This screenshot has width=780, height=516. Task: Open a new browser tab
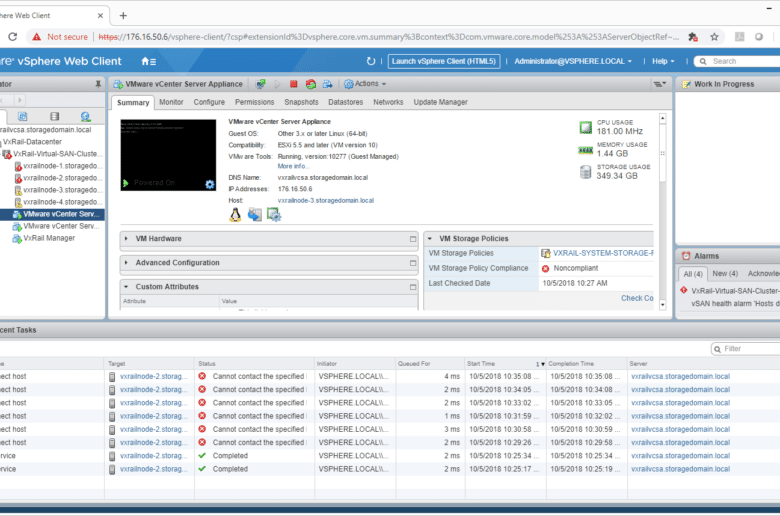tap(123, 15)
